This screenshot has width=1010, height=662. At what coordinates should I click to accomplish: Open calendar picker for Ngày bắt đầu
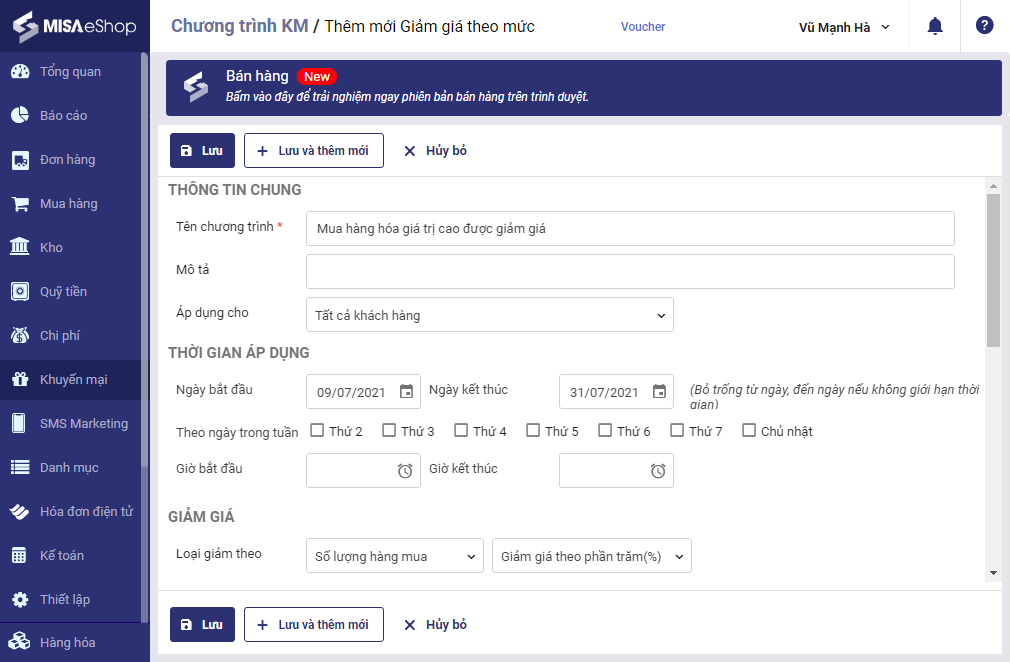click(406, 392)
